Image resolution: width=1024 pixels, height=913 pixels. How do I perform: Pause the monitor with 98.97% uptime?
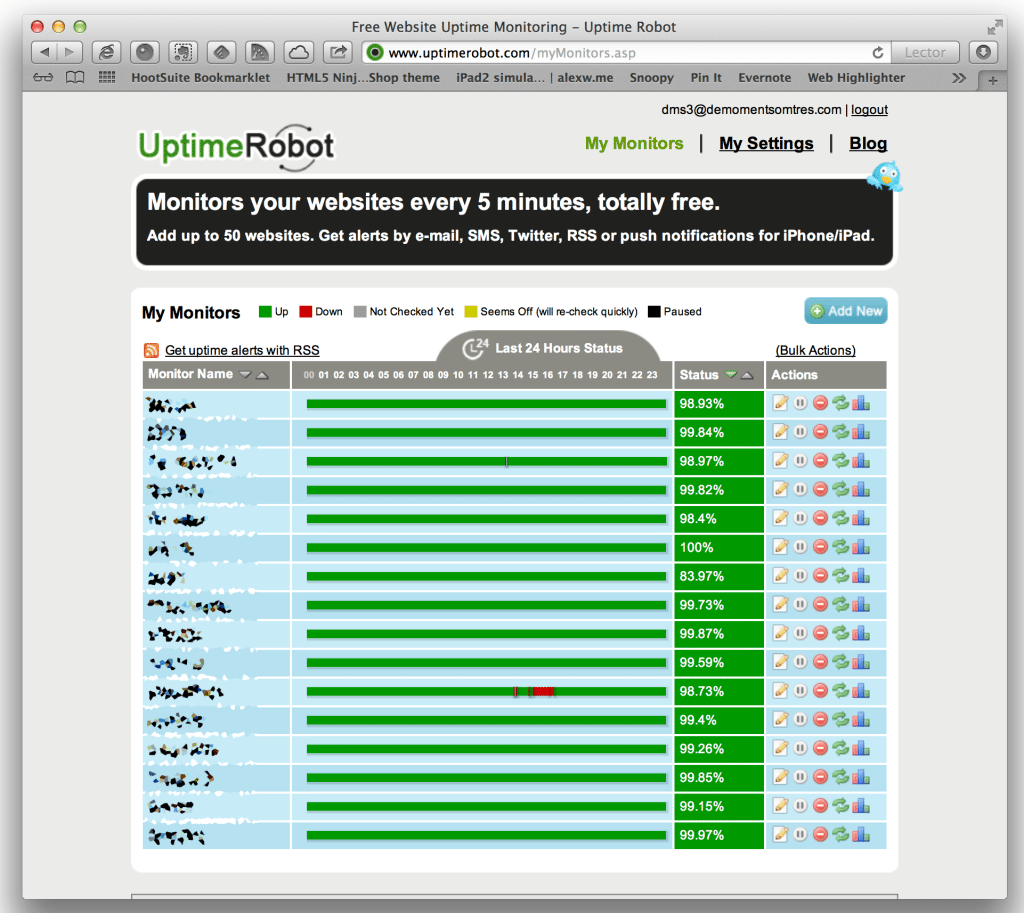tap(801, 461)
